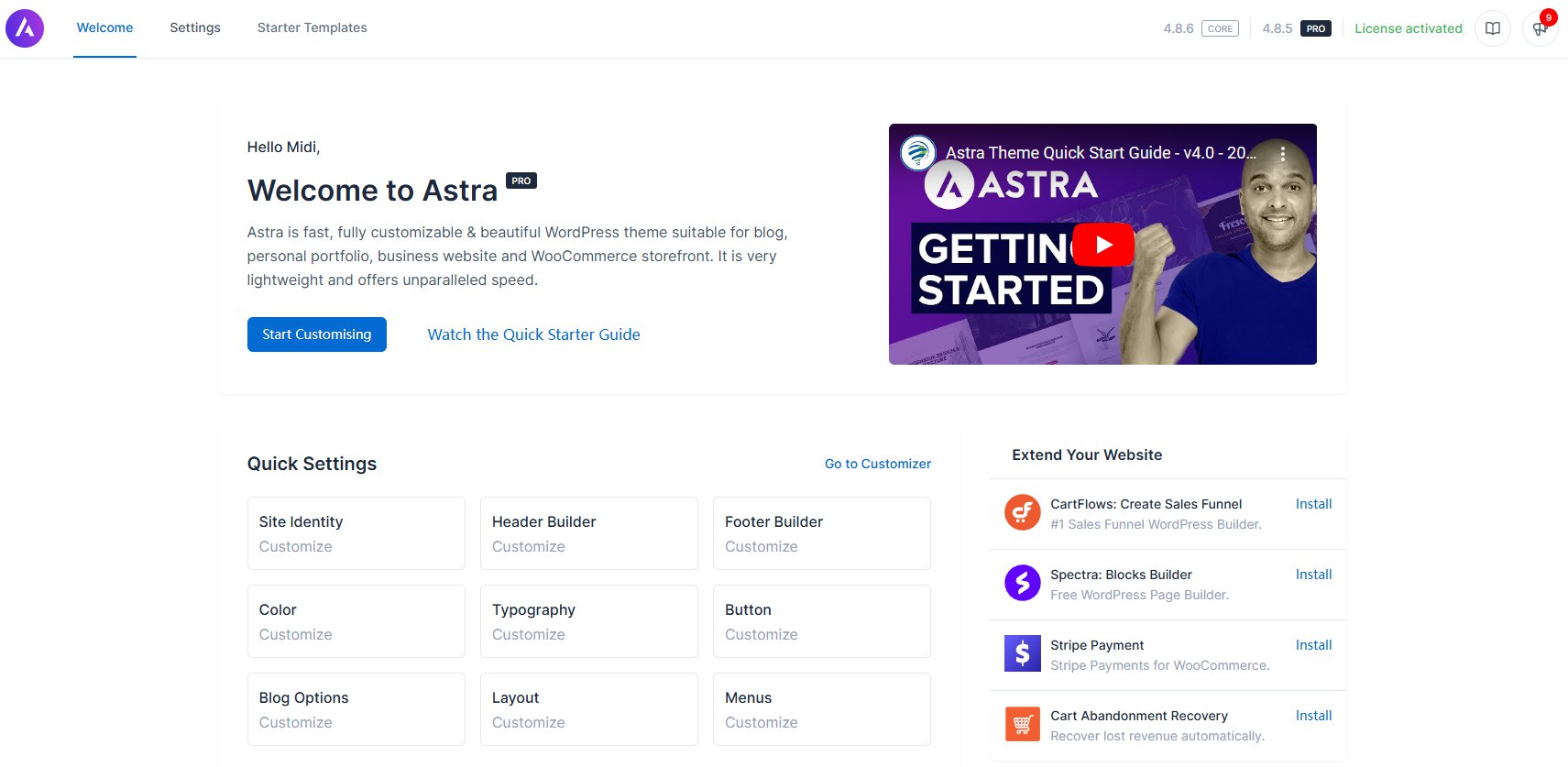Open the knowledge base book icon
The height and width of the screenshot is (767, 1568).
[1492, 28]
